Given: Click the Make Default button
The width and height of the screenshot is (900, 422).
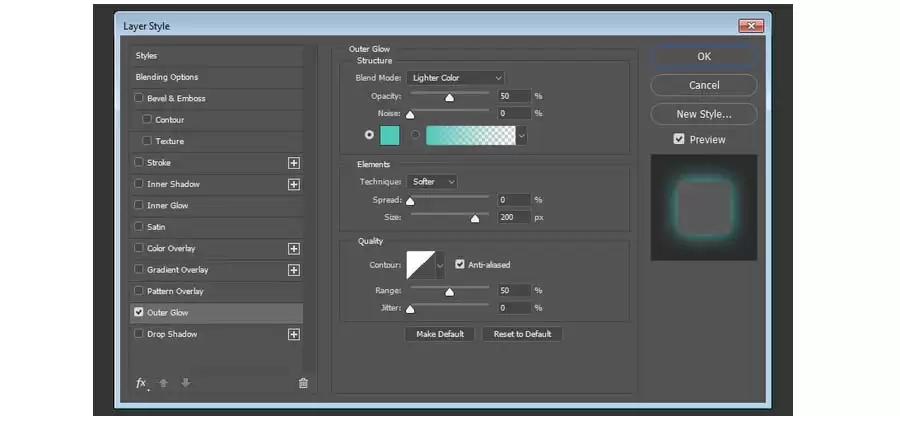Looking at the screenshot, I should [x=440, y=334].
